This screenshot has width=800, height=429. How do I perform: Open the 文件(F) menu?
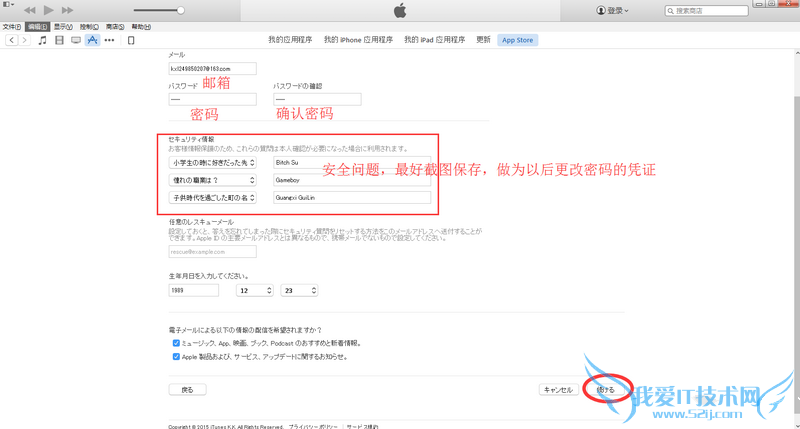tap(12, 27)
